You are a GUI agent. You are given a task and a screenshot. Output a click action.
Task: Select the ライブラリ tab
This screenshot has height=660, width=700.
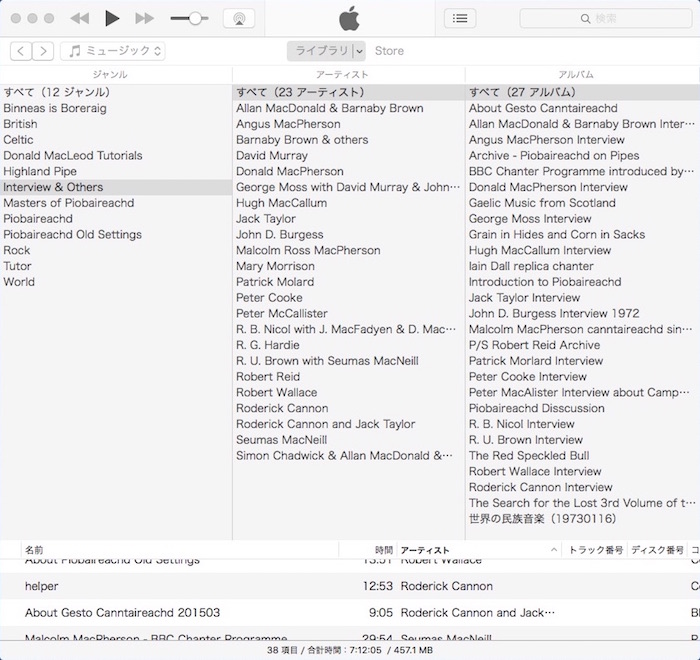click(x=320, y=51)
